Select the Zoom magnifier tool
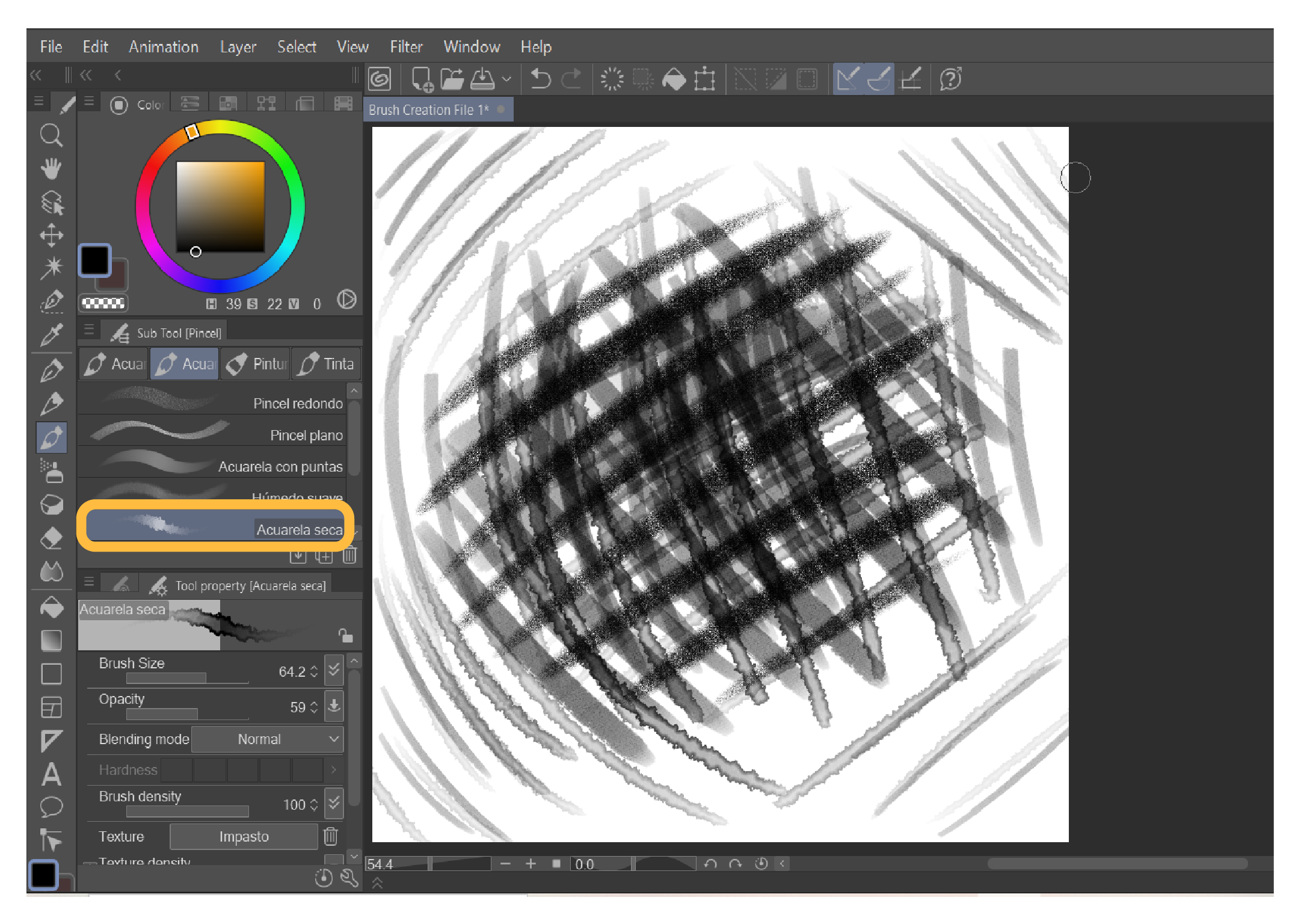The height and width of the screenshot is (924, 1298). (51, 135)
